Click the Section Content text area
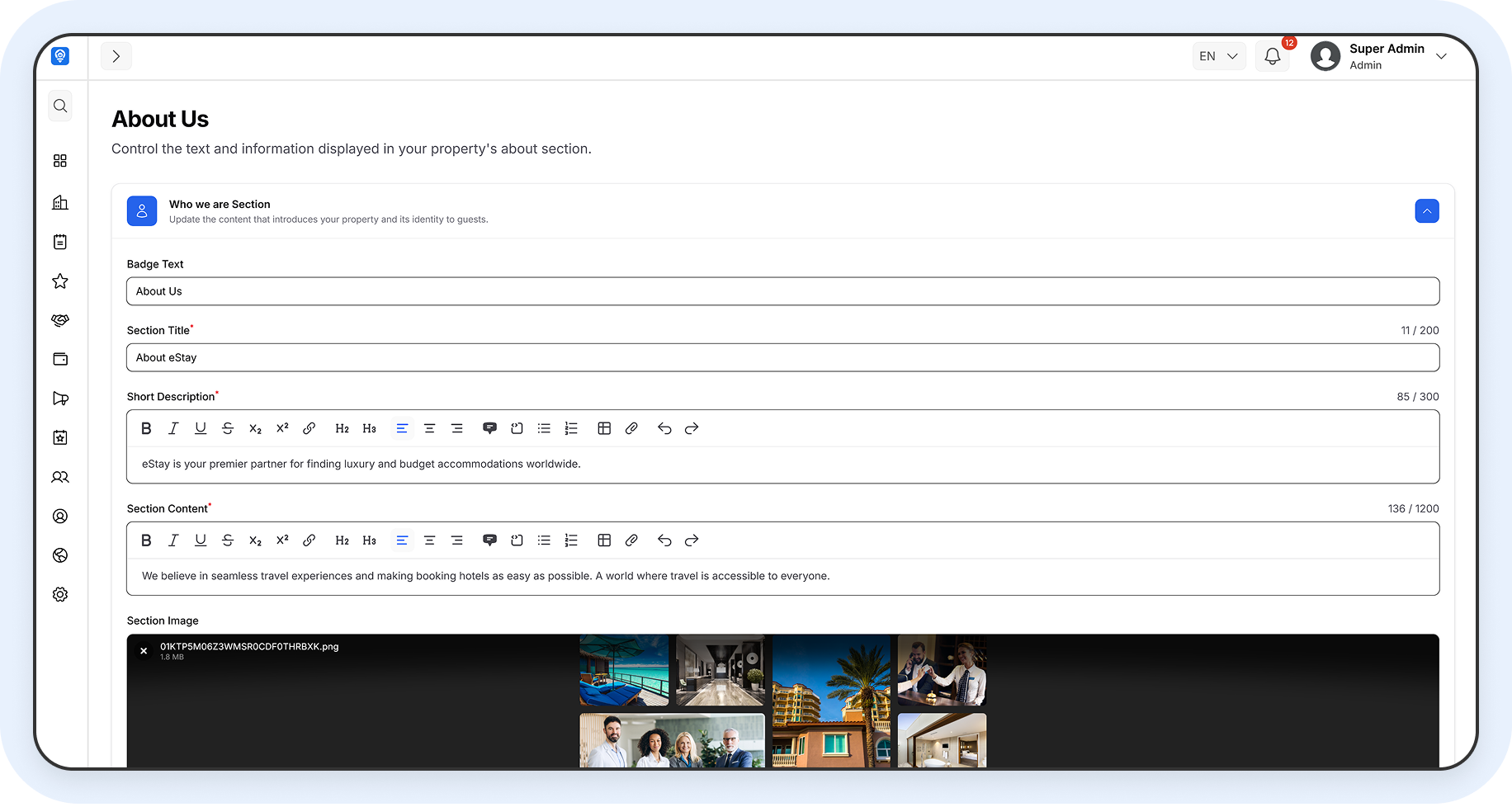The width and height of the screenshot is (1512, 807). [782, 577]
